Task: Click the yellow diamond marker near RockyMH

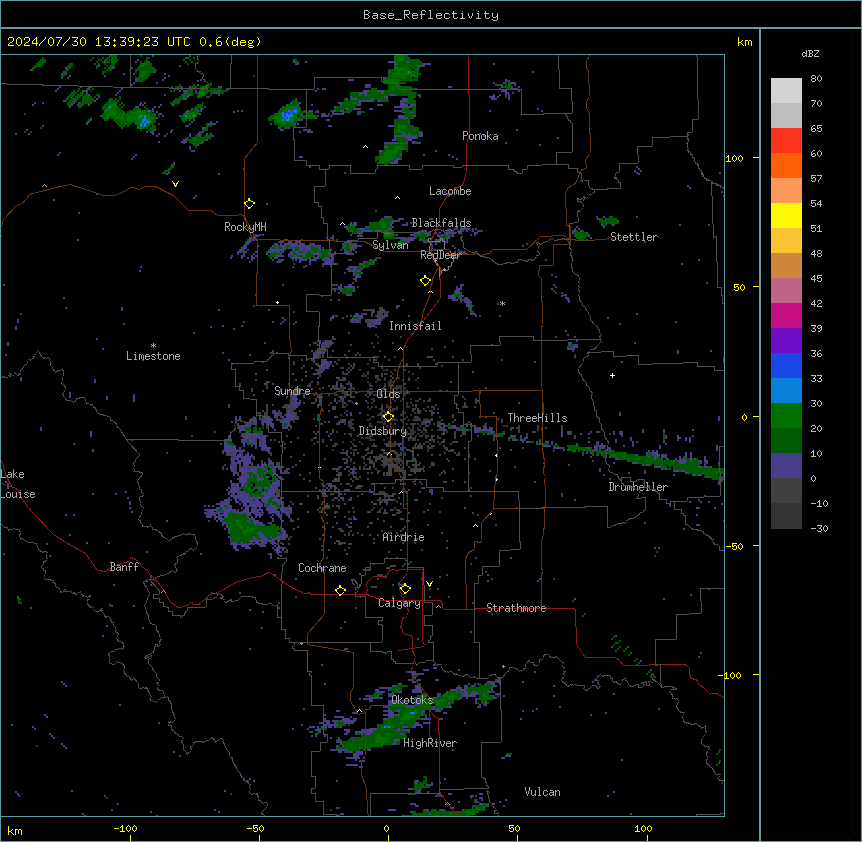Action: click(x=250, y=204)
